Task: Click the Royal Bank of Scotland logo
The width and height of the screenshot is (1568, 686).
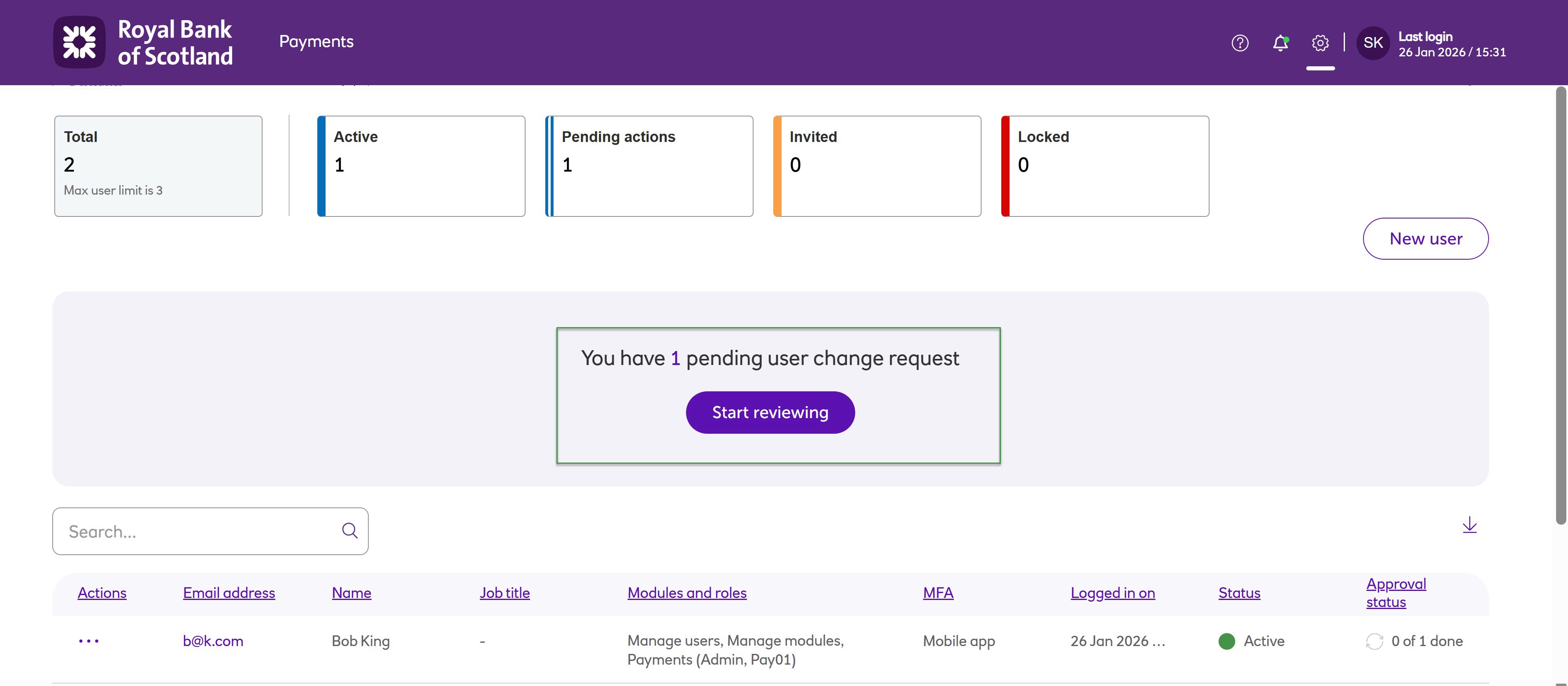Action: [x=144, y=42]
